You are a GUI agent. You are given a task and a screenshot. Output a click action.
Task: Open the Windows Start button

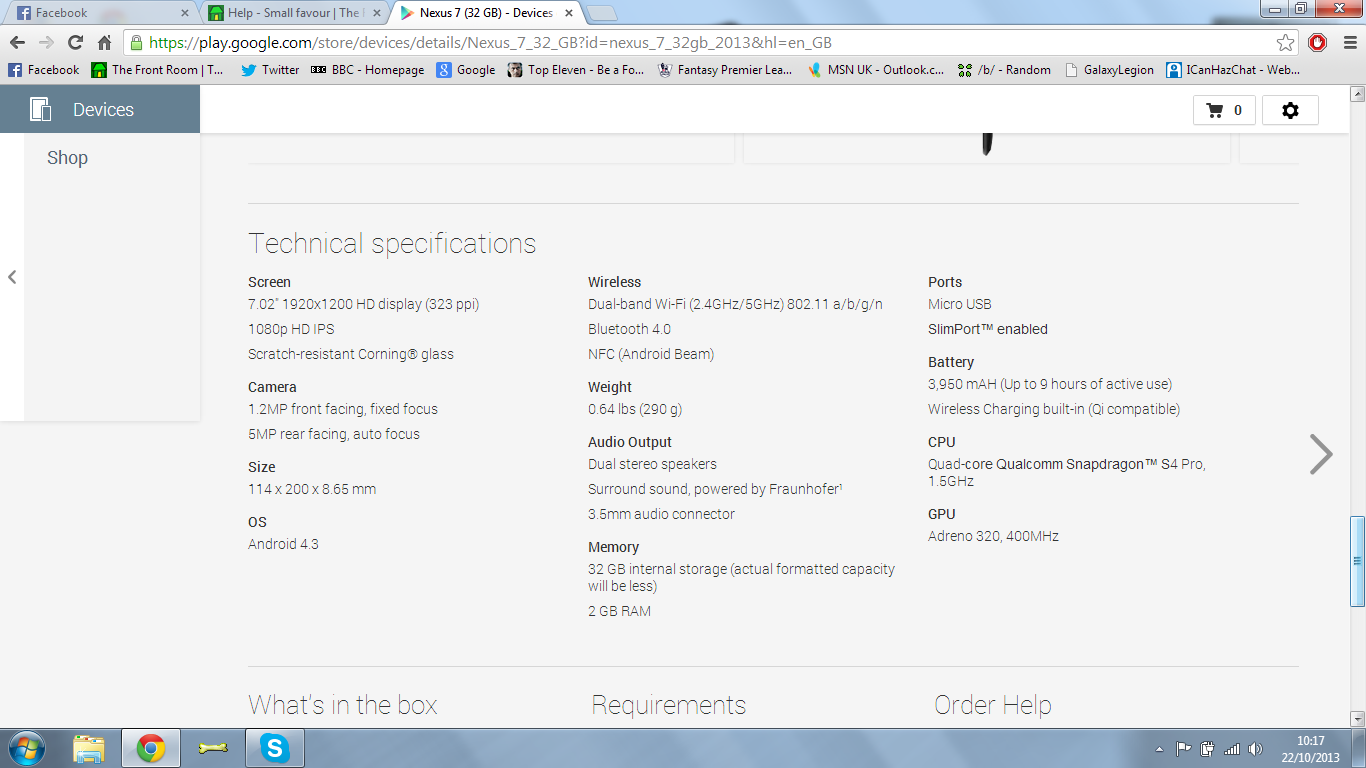26,748
